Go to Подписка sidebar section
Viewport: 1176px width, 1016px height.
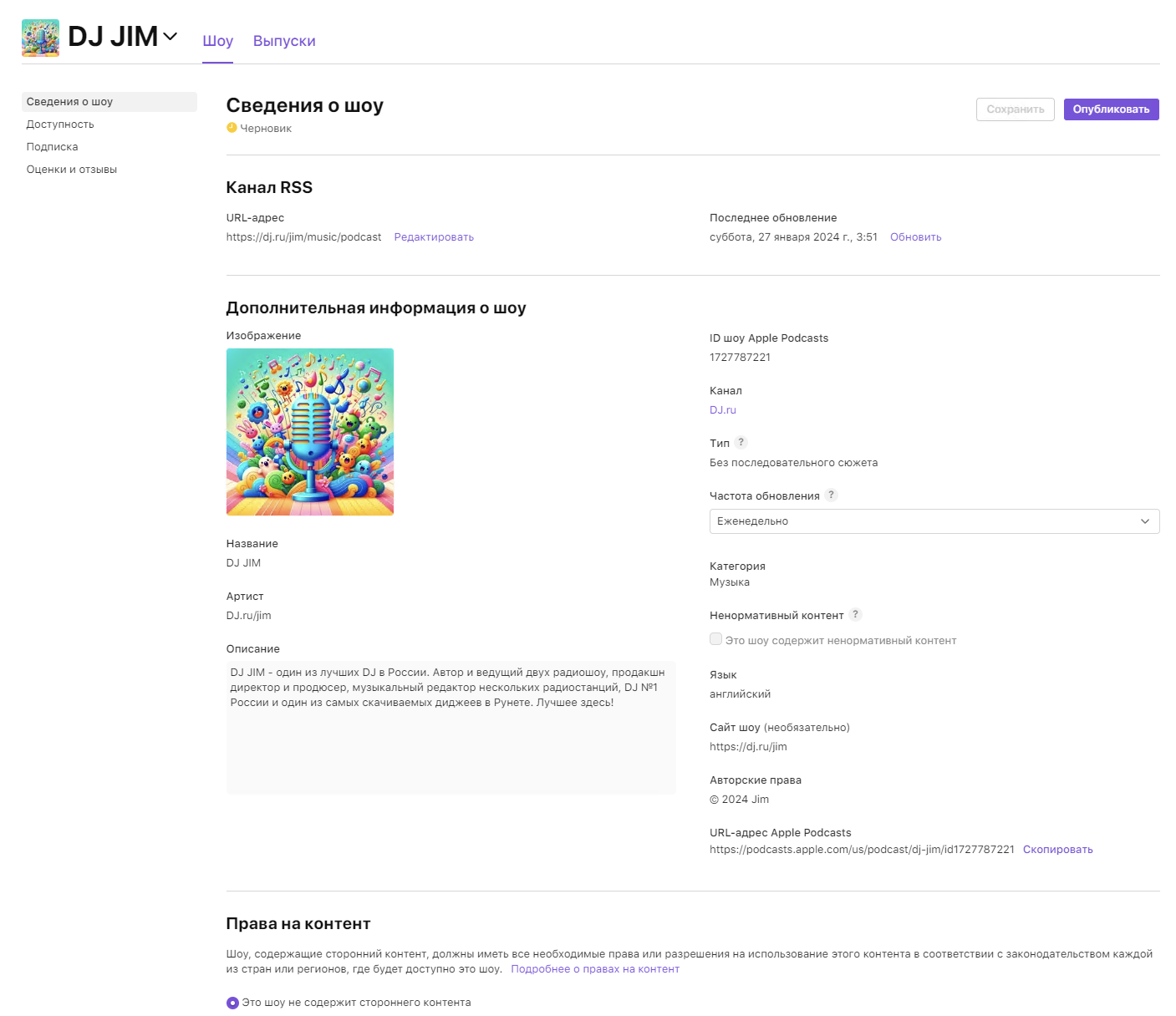tap(52, 147)
